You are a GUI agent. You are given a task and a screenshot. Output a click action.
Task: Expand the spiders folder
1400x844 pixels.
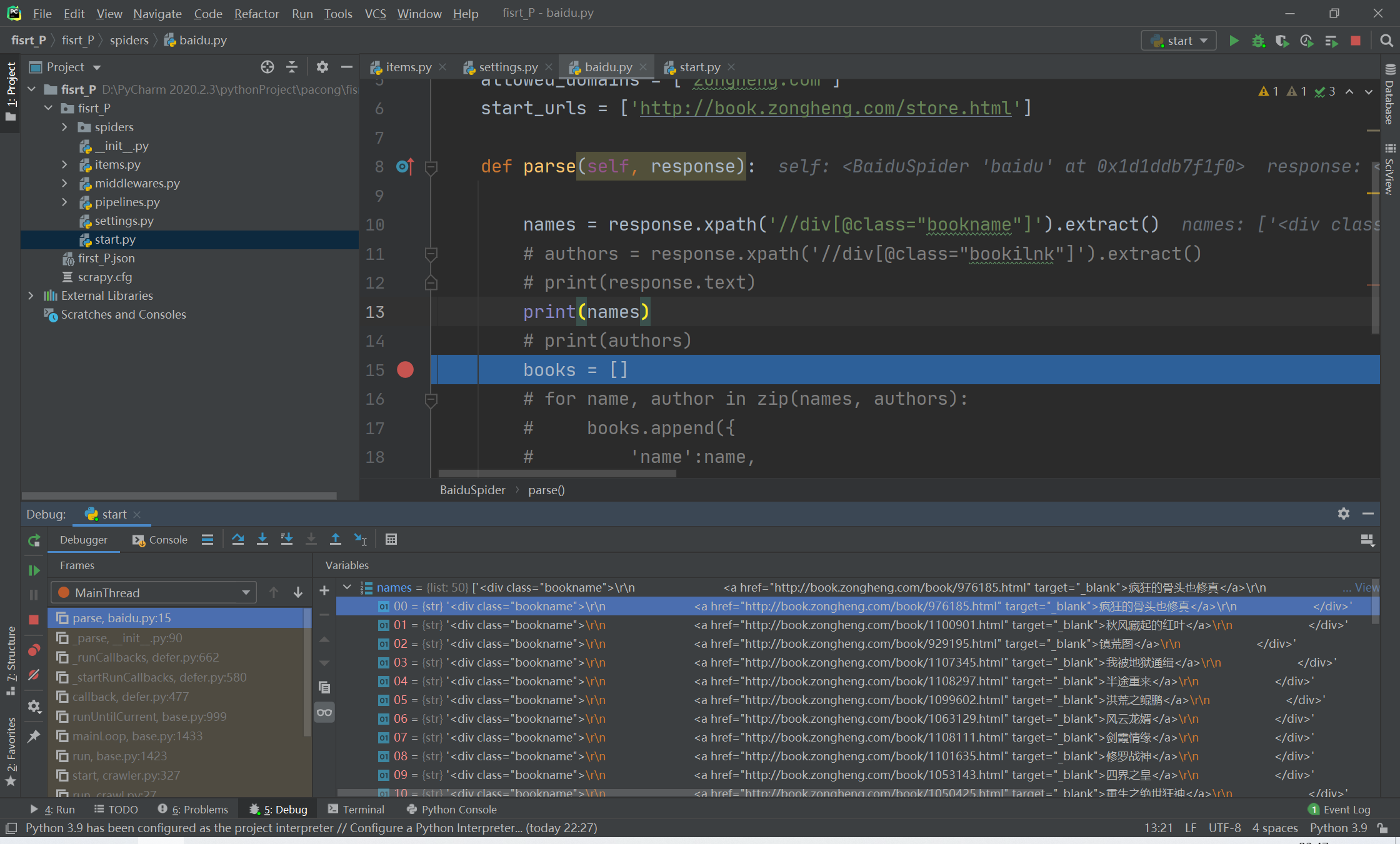(64, 127)
